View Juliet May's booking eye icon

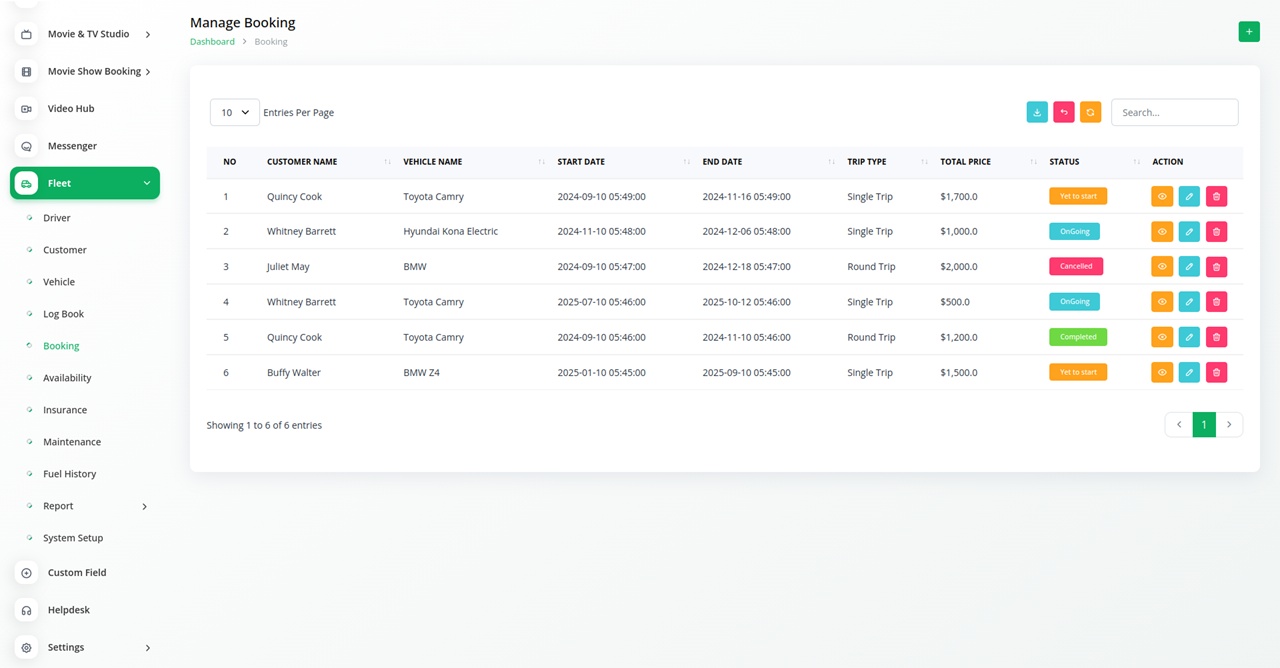click(1162, 267)
